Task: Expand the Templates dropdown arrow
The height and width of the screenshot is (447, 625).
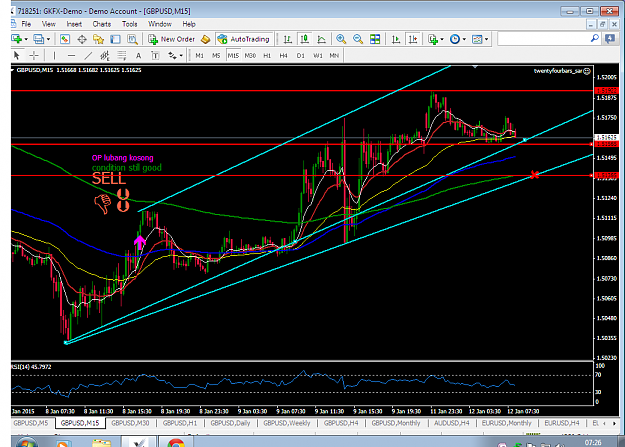Action: (486, 39)
